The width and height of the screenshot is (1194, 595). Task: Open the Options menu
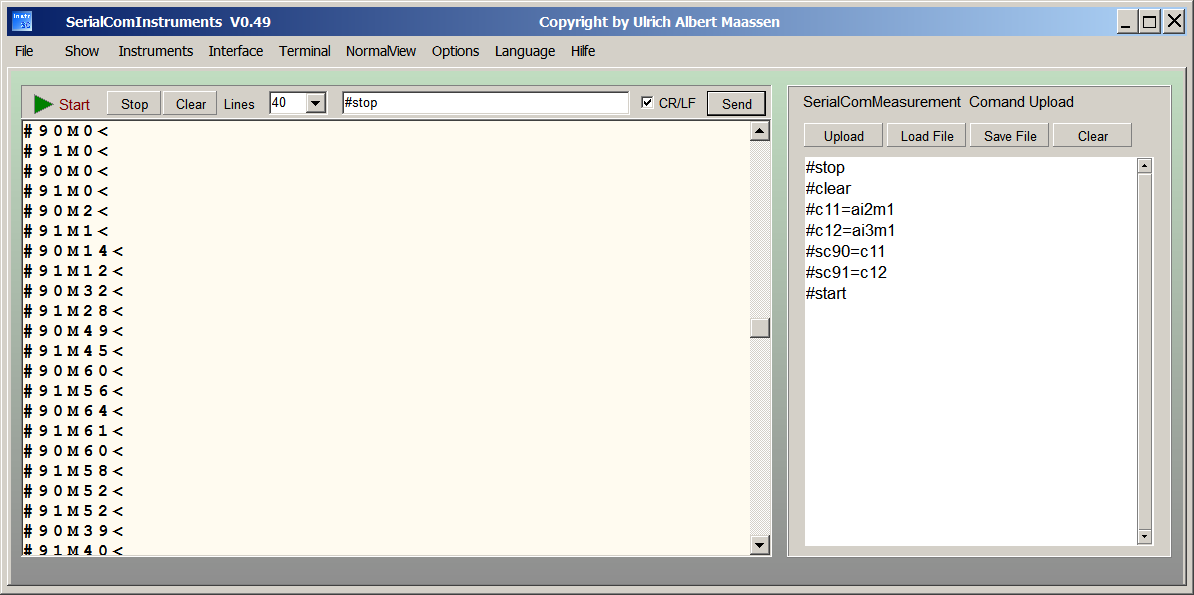(455, 51)
